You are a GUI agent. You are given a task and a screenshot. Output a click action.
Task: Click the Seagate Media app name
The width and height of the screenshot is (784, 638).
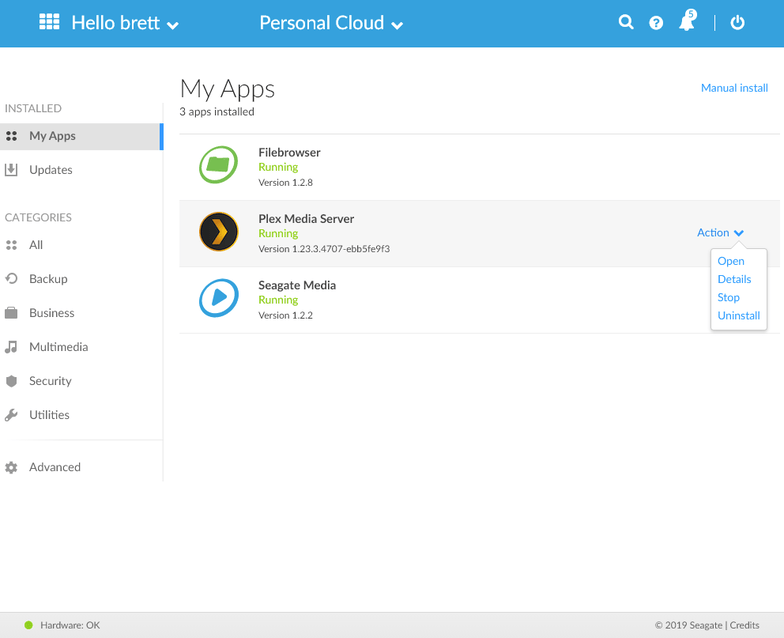[x=296, y=286]
